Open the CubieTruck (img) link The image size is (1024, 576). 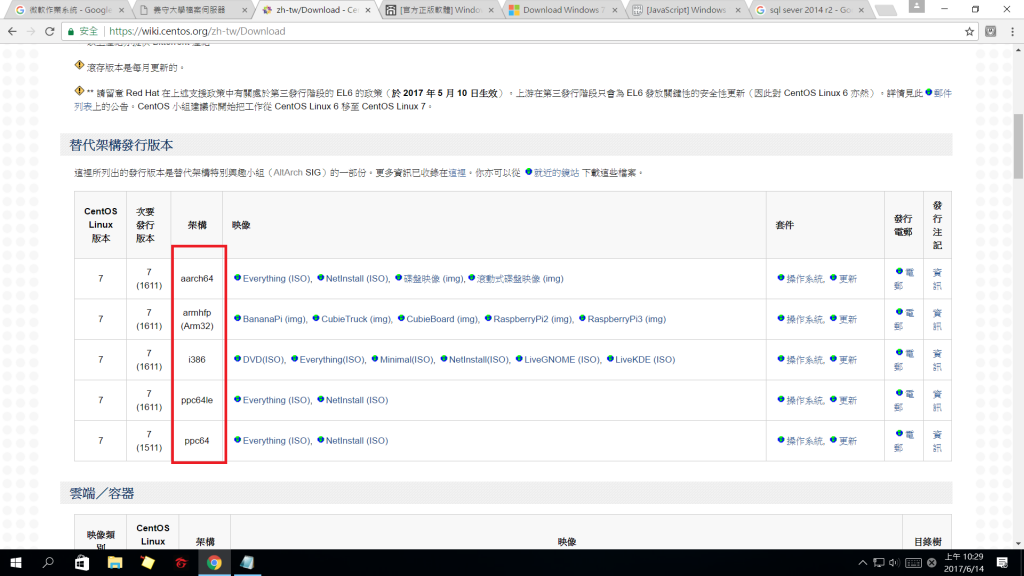click(x=356, y=319)
